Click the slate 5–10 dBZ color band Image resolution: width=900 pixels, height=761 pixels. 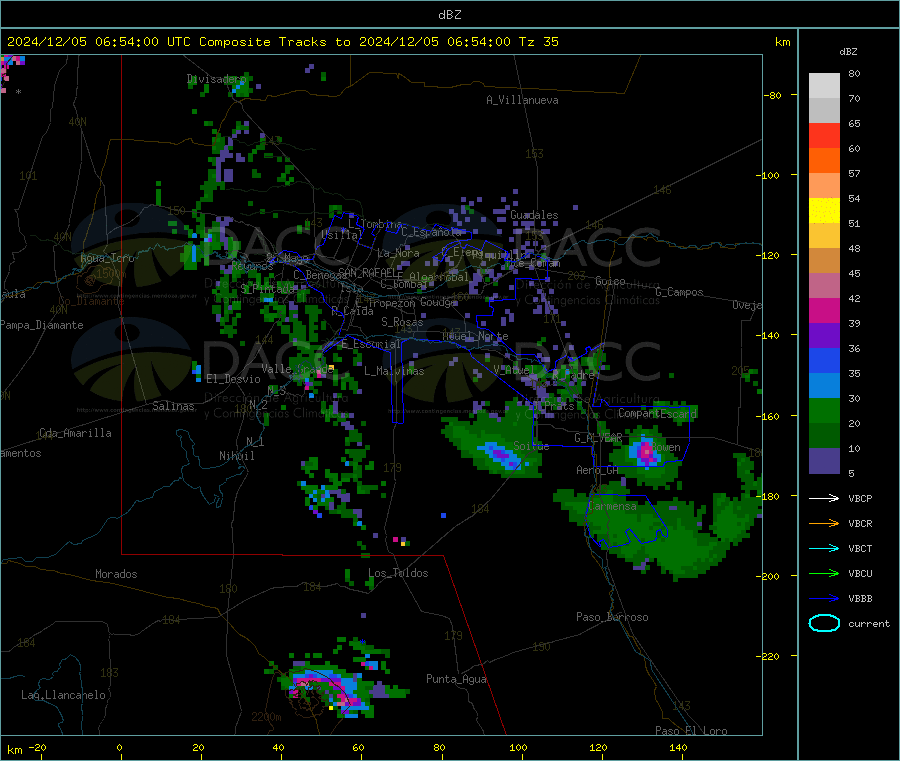click(824, 461)
